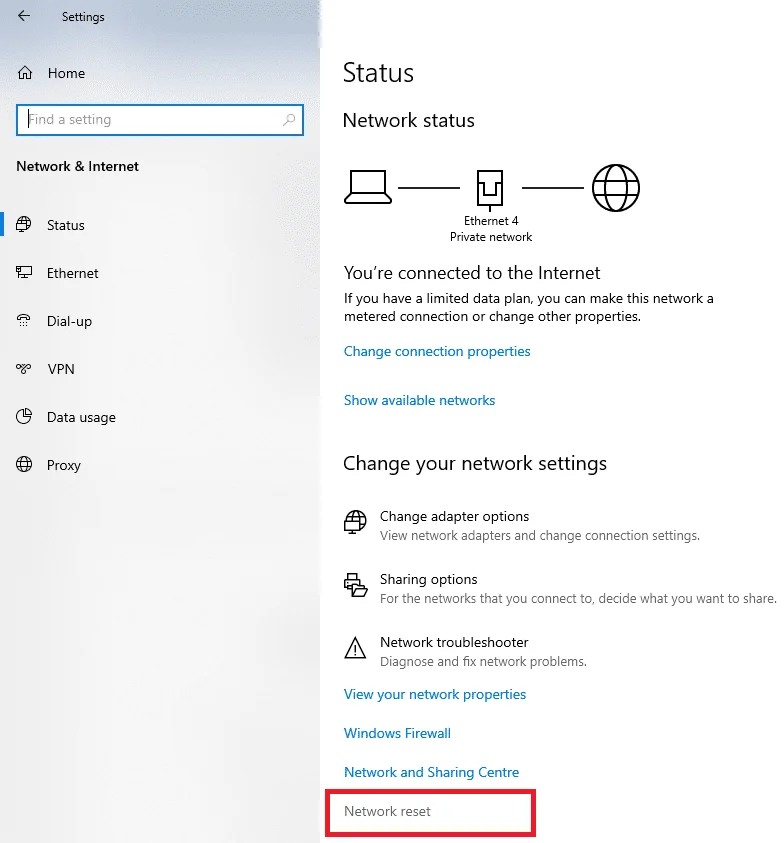Click the back arrow in Settings header
The height and width of the screenshot is (843, 784).
(24, 16)
